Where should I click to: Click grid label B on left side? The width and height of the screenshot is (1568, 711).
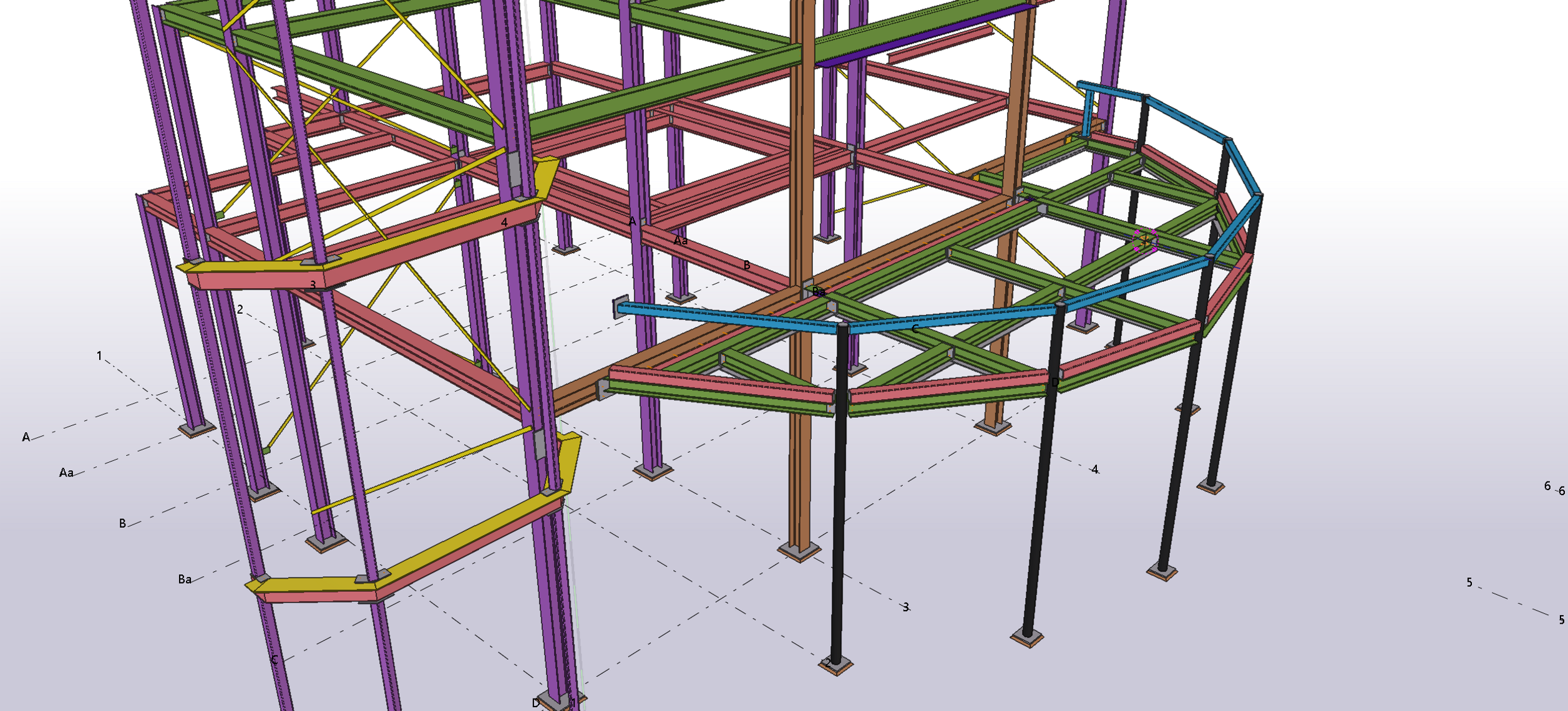click(122, 523)
